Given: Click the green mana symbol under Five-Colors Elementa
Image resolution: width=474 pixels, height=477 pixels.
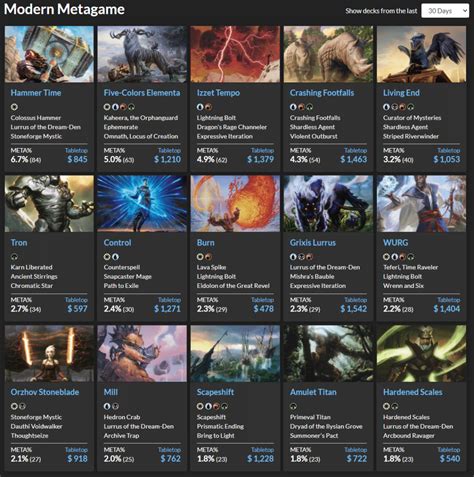Looking at the screenshot, I should (x=131, y=107).
